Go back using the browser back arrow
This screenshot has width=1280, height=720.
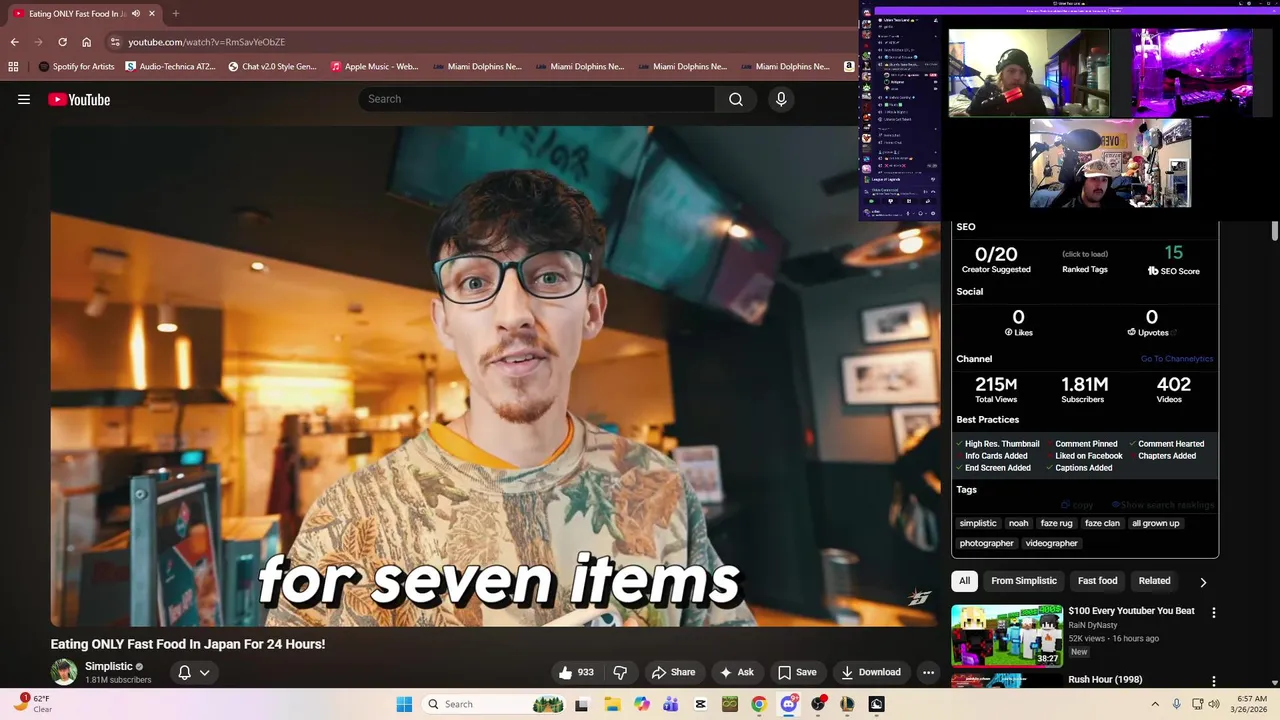pyautogui.click(x=14, y=42)
